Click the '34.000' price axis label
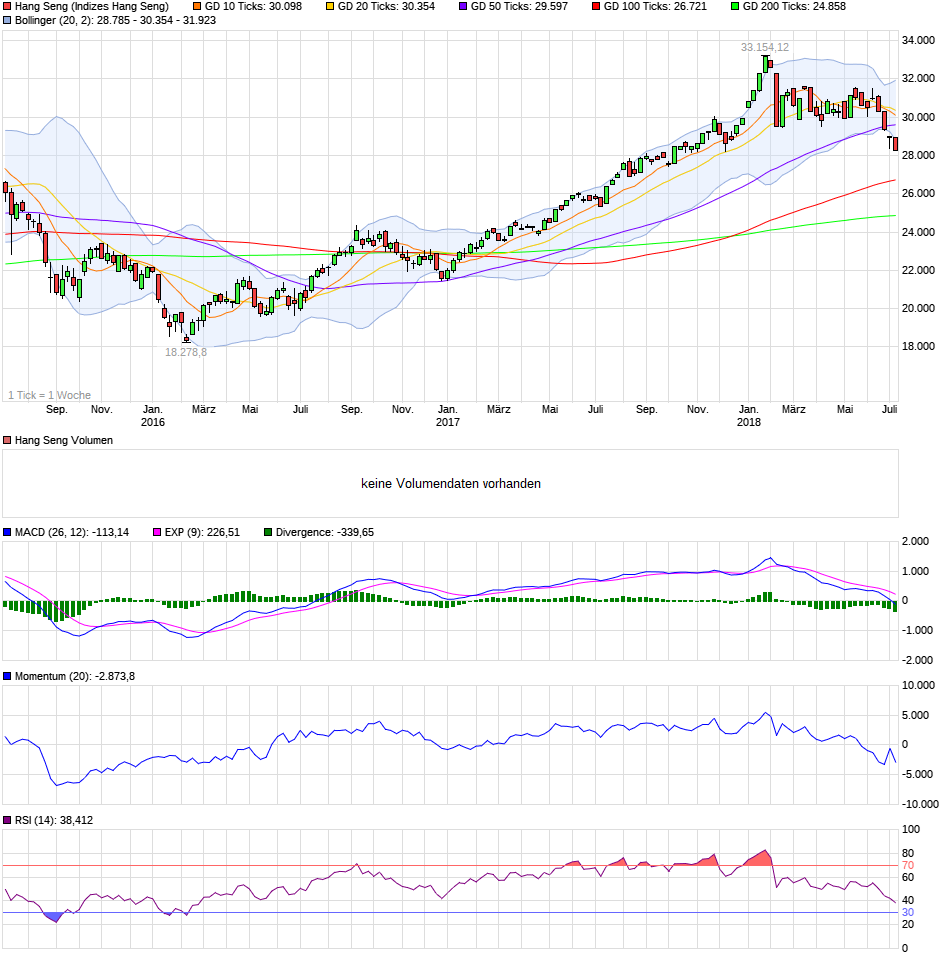This screenshot has height=958, width=940. click(918, 40)
